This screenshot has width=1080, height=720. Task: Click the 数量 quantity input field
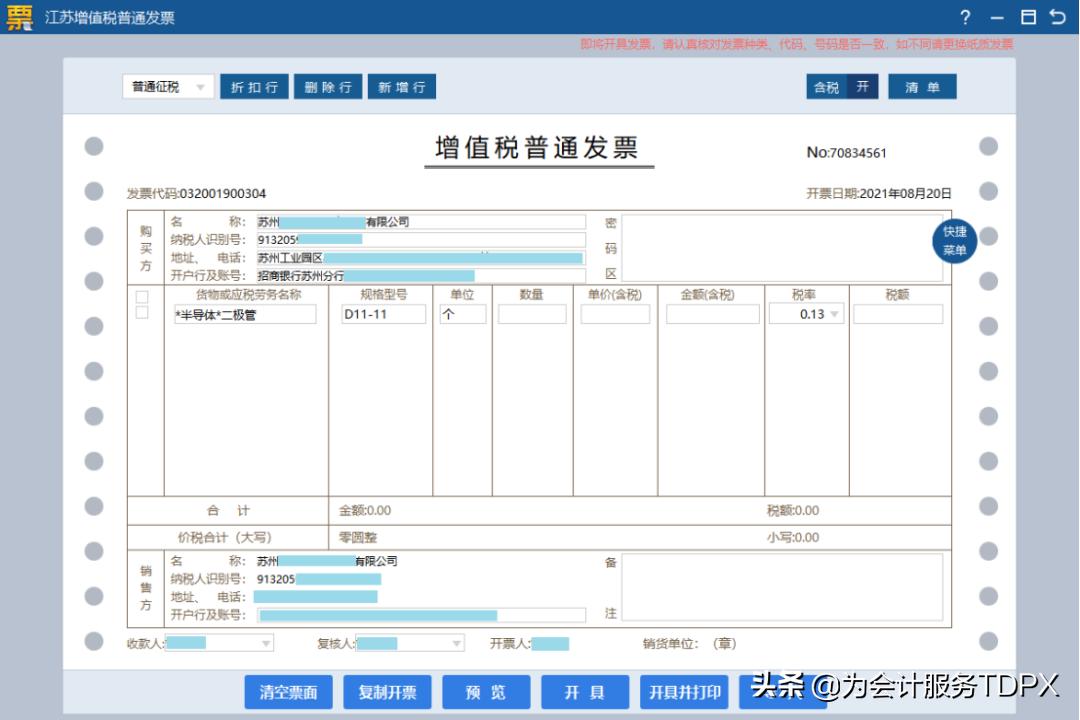532,313
